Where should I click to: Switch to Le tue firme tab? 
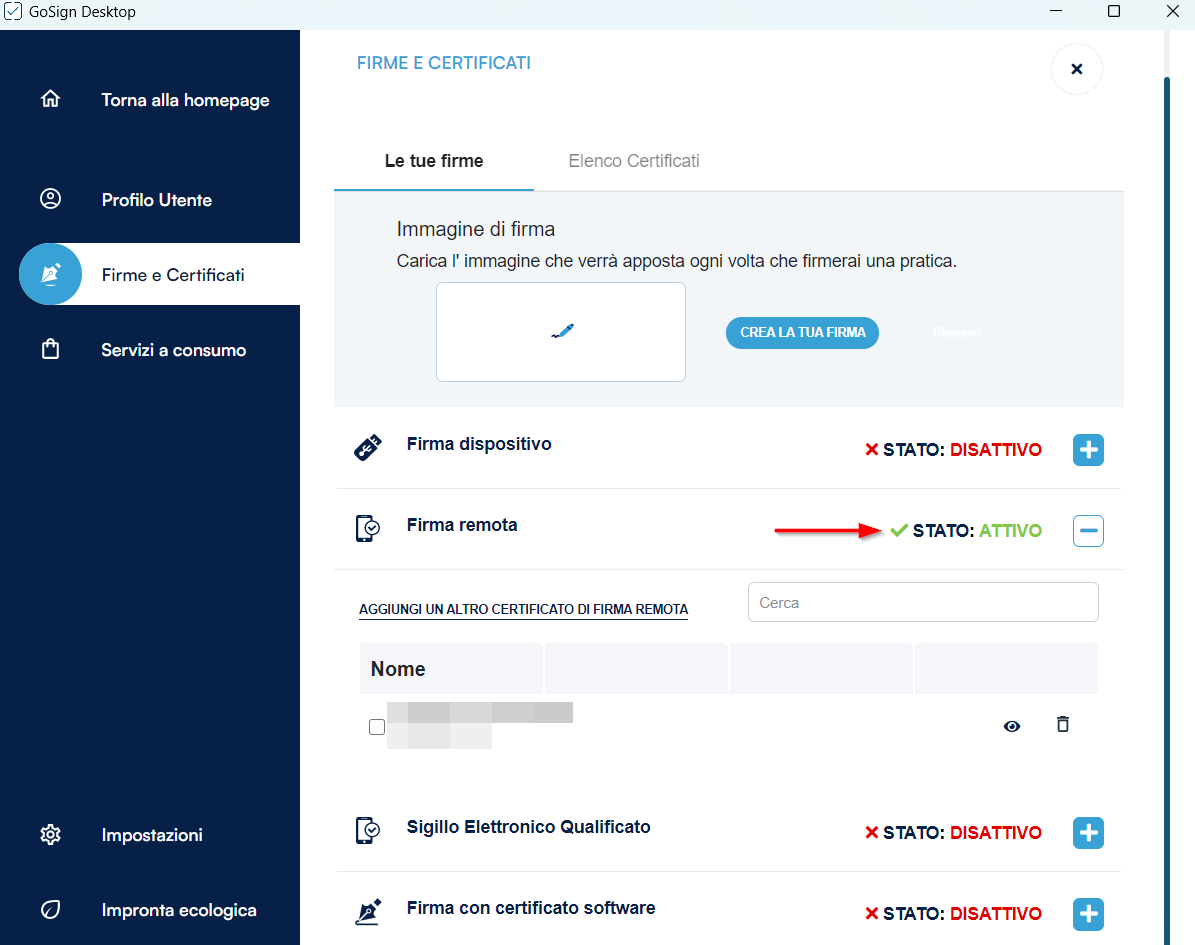tap(434, 161)
